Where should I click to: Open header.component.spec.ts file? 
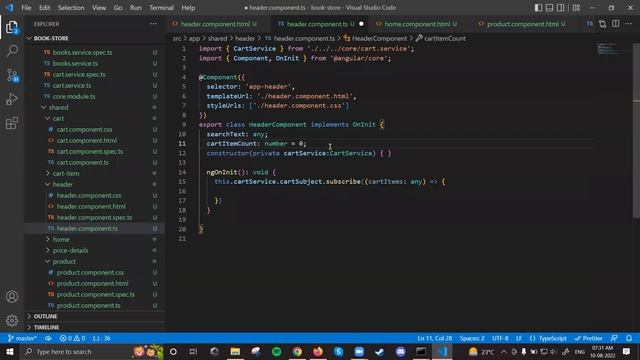pos(94,218)
